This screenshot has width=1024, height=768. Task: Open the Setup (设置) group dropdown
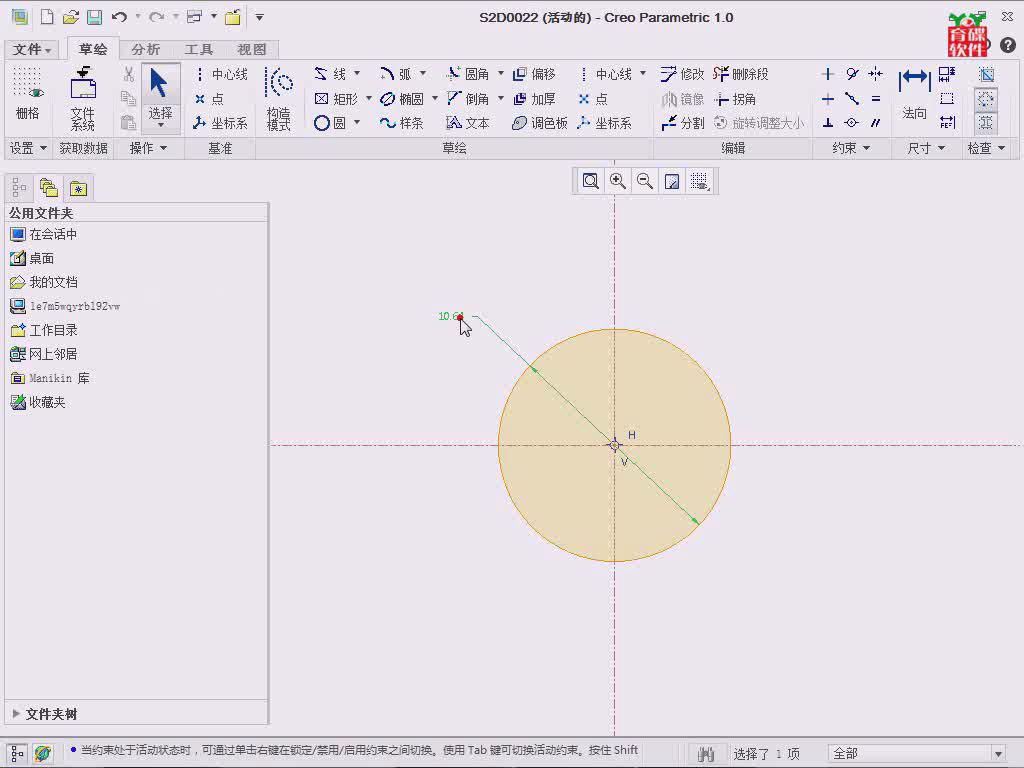28,148
